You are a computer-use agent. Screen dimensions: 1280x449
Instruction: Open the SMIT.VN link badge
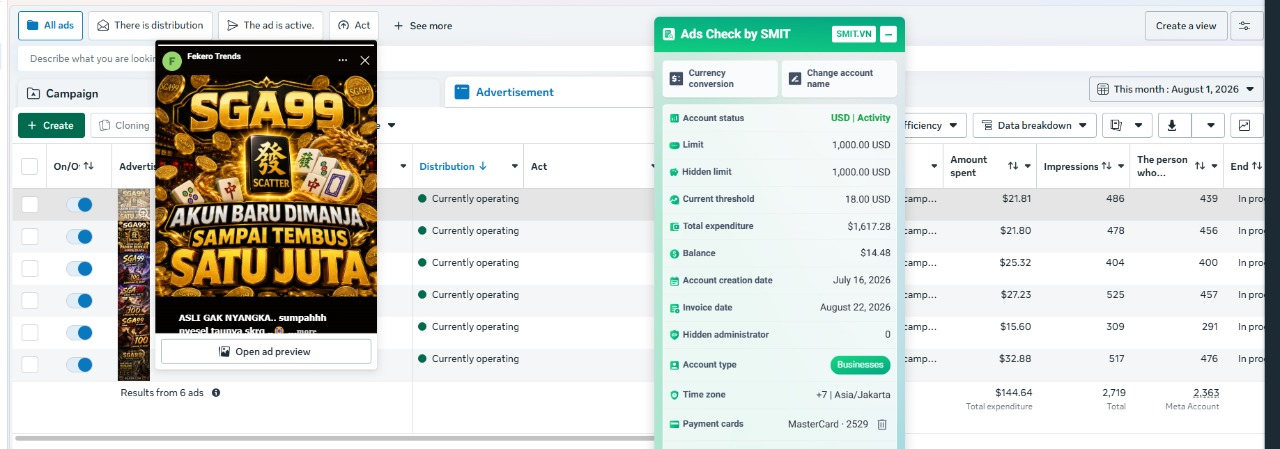(x=853, y=34)
